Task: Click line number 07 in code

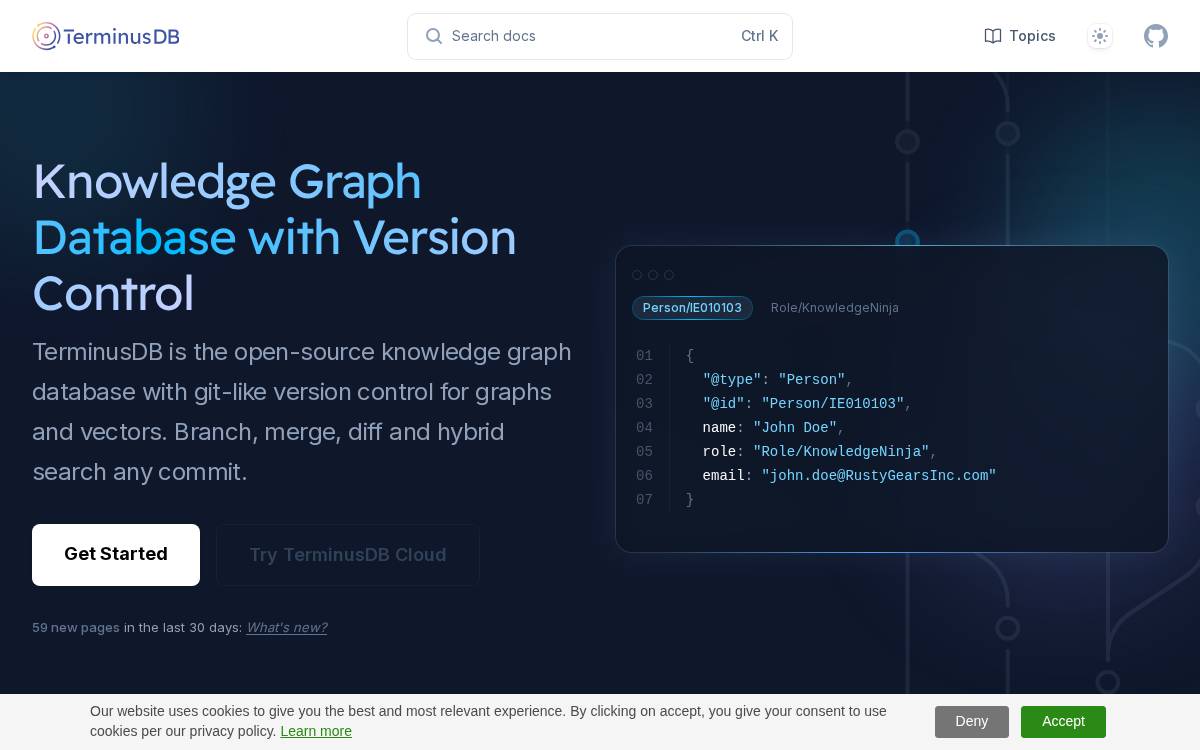Action: [644, 499]
